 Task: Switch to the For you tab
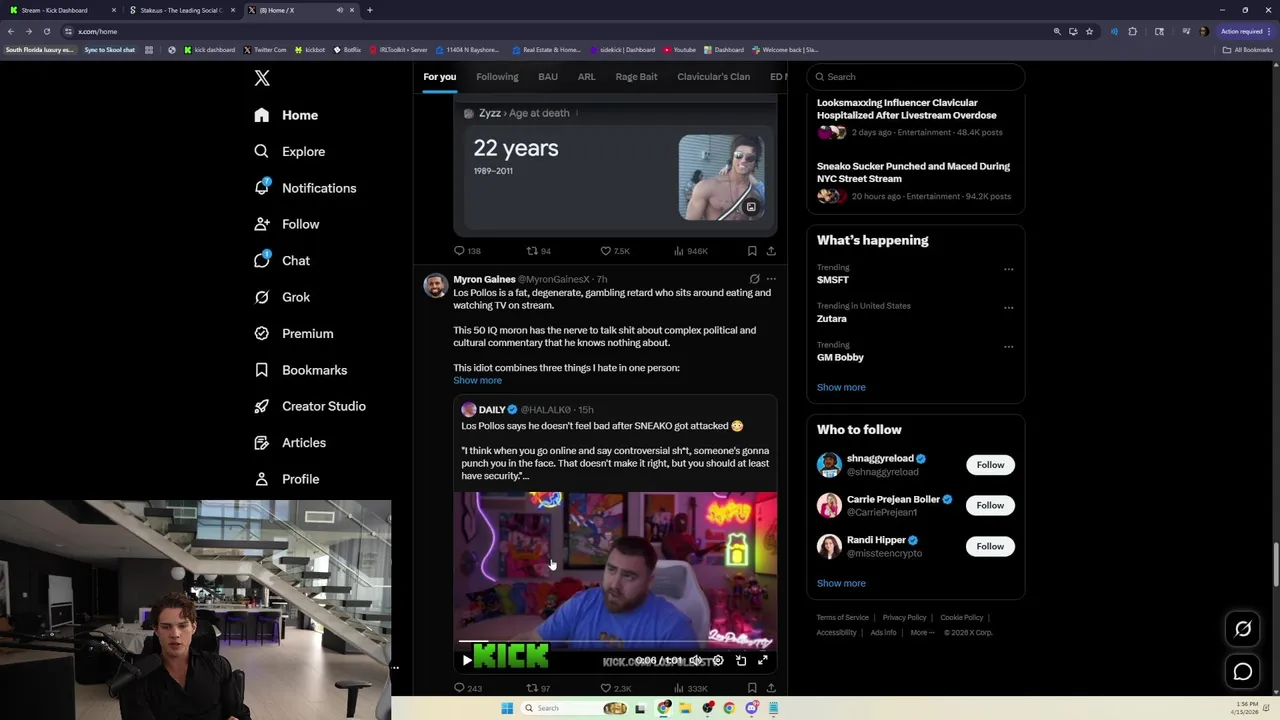[439, 77]
